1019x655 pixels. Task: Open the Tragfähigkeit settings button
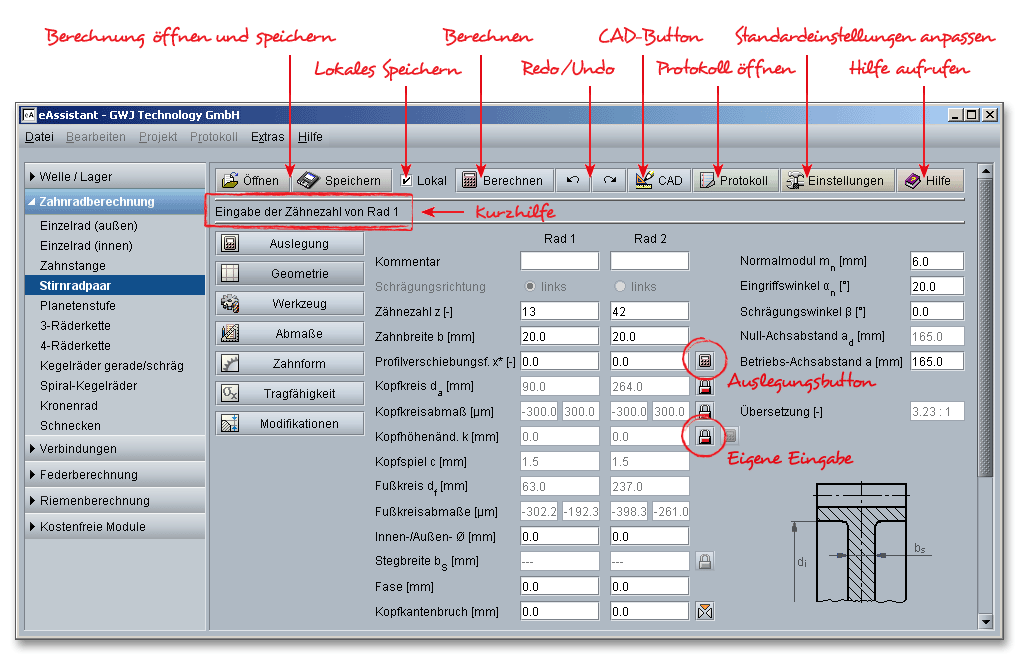pos(290,394)
